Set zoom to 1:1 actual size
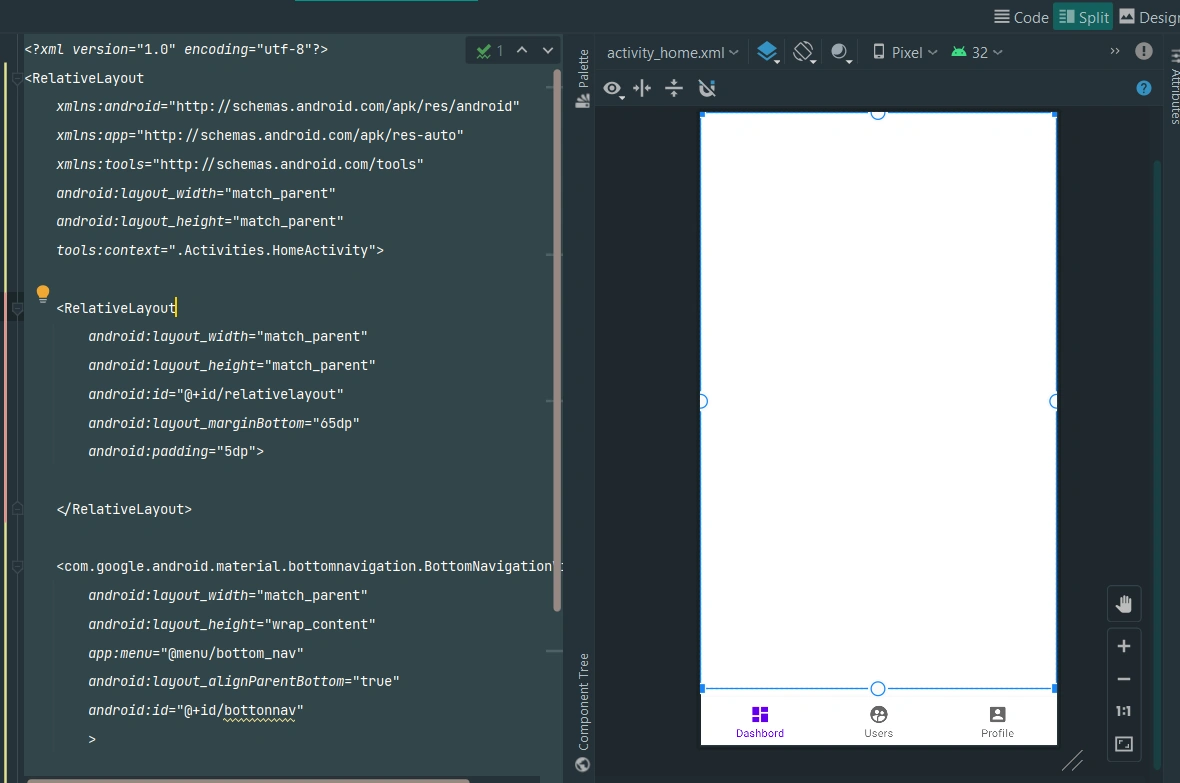This screenshot has width=1180, height=783. tap(1124, 711)
